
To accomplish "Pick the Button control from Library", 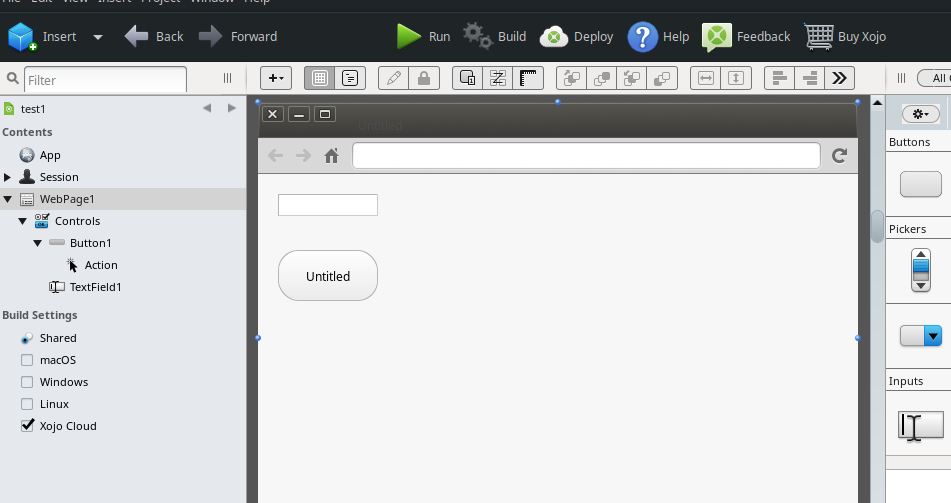I will click(x=921, y=184).
